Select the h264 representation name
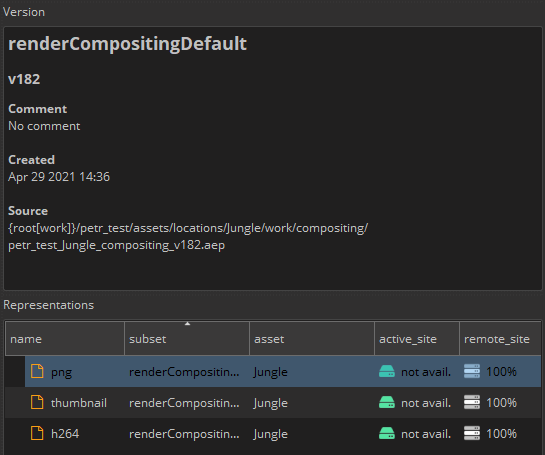This screenshot has height=455, width=545. tap(65, 434)
